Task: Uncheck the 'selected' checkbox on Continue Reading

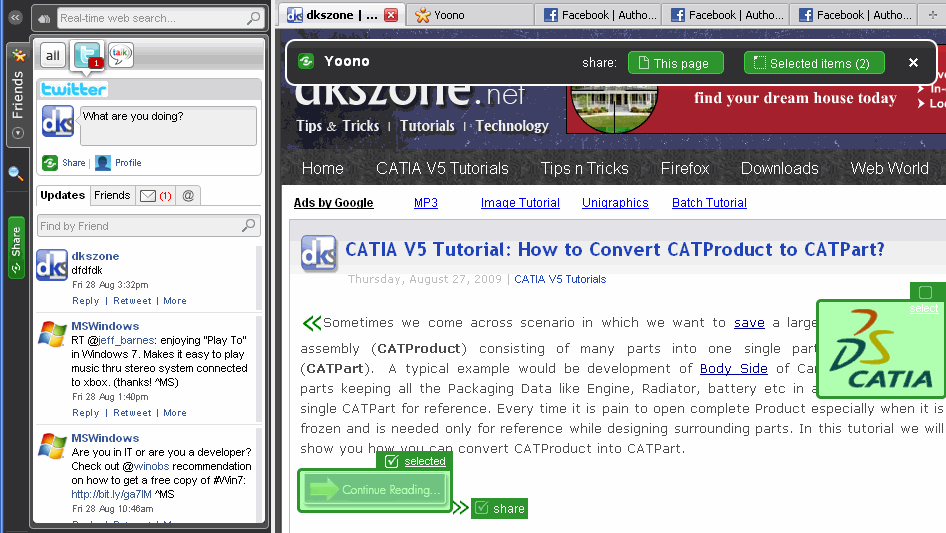Action: (392, 461)
